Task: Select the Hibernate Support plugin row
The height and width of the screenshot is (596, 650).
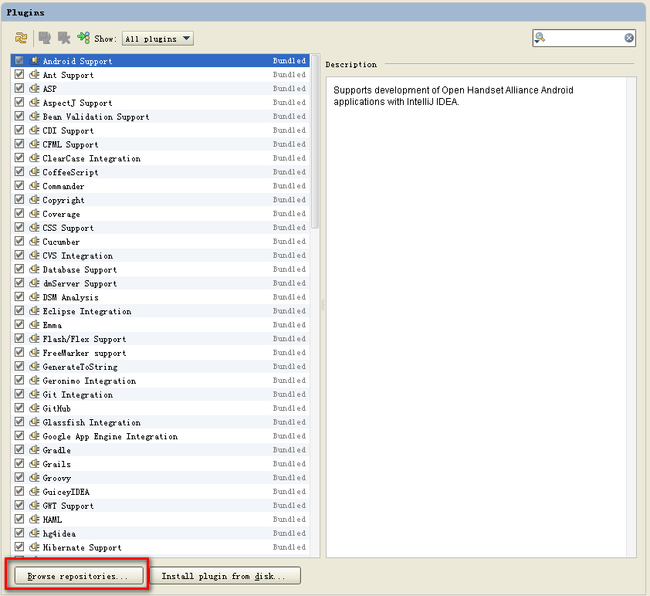Action: pos(160,547)
